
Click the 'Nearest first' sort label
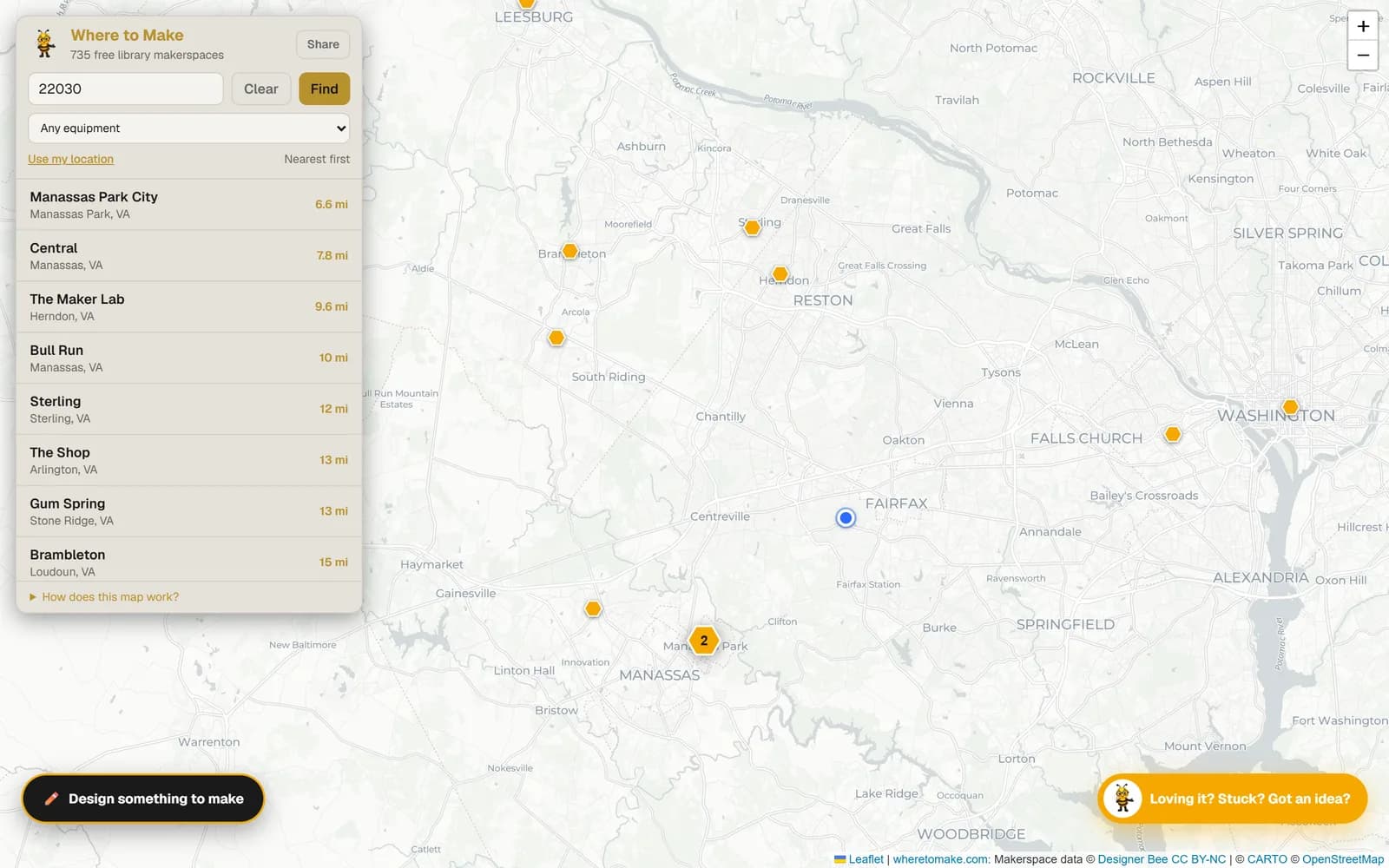(317, 159)
